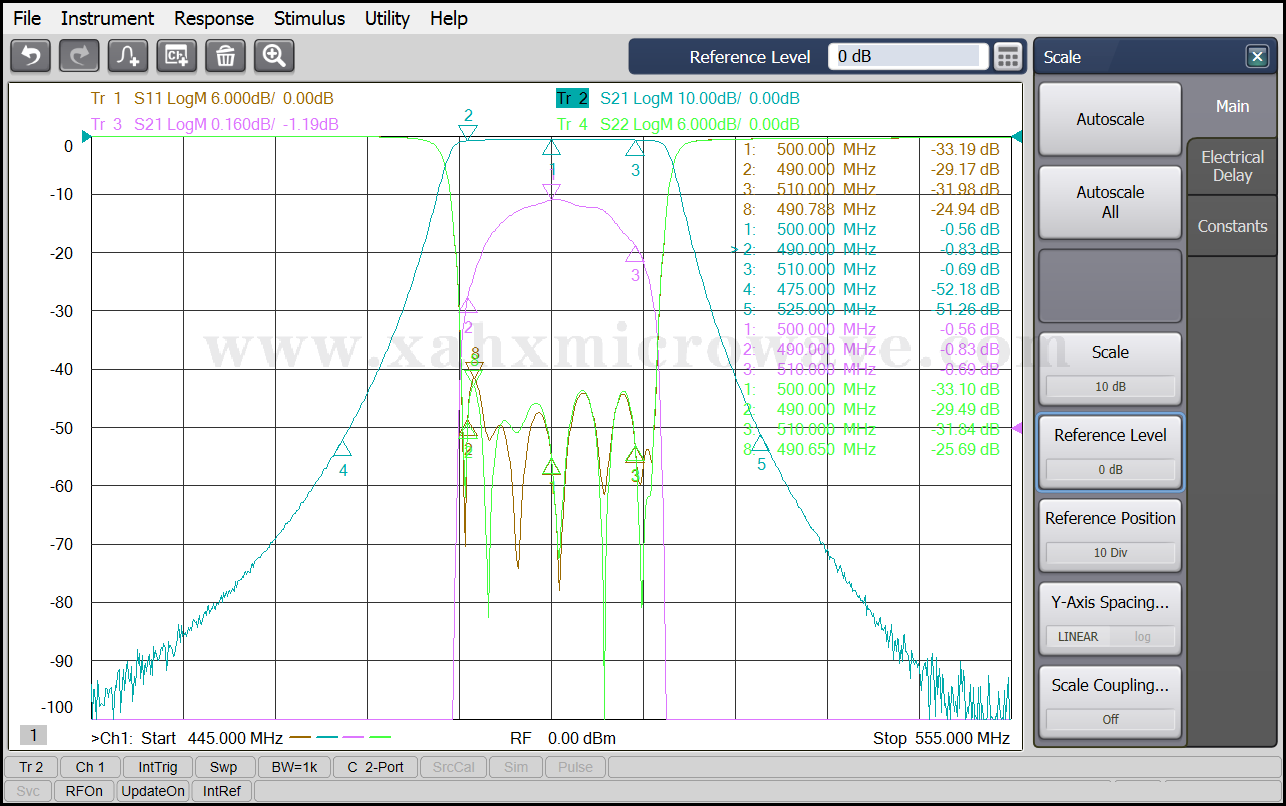
Task: Click the trash delete toolbar icon
Action: (226, 56)
